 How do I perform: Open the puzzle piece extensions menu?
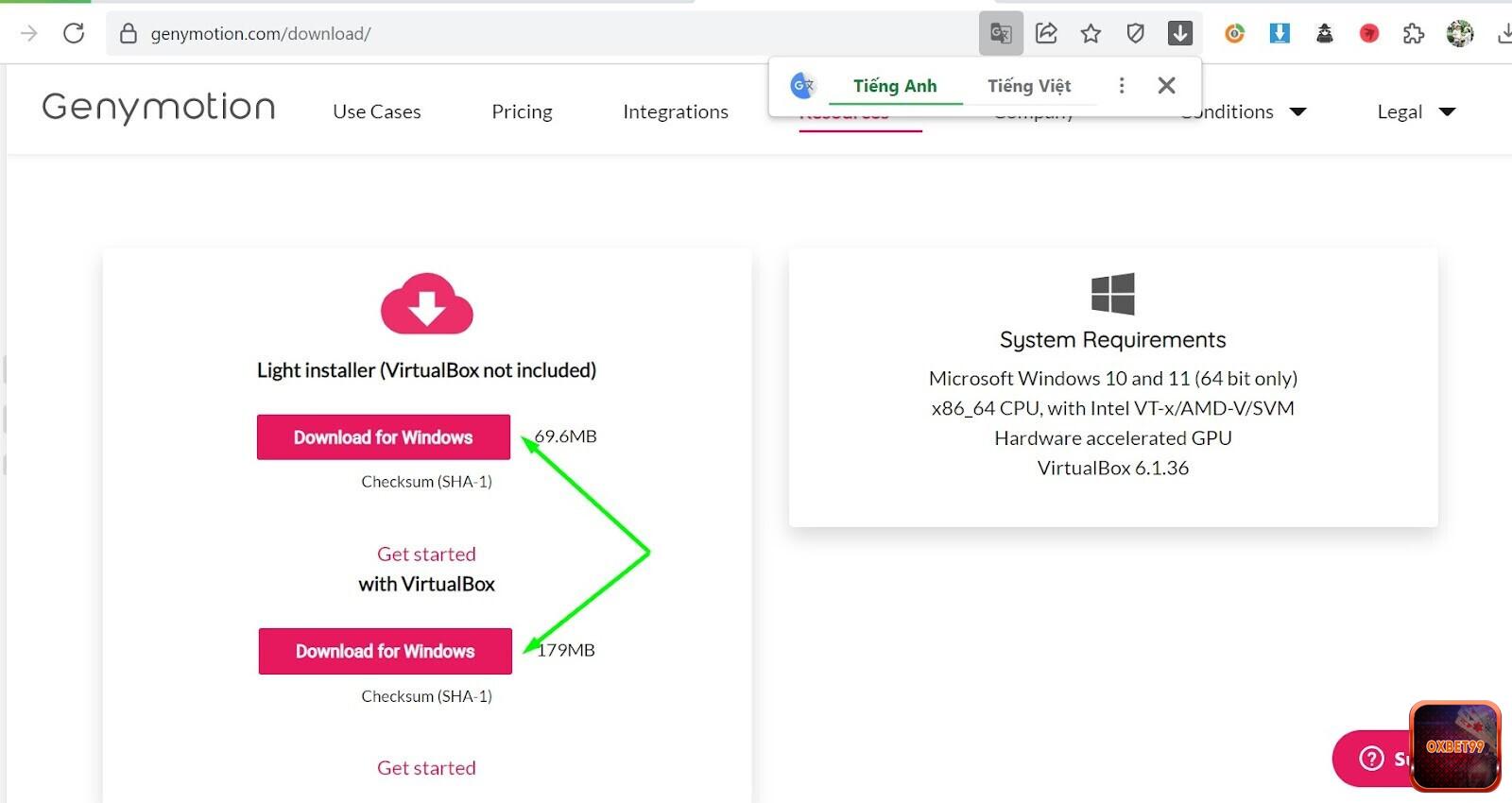coord(1414,34)
